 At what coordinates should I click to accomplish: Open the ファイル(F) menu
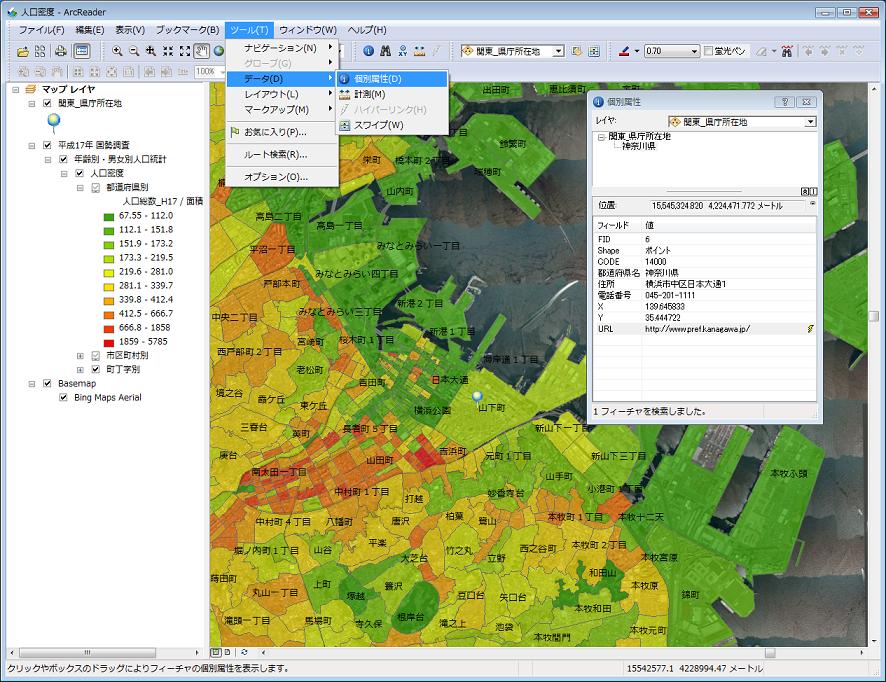click(x=42, y=30)
